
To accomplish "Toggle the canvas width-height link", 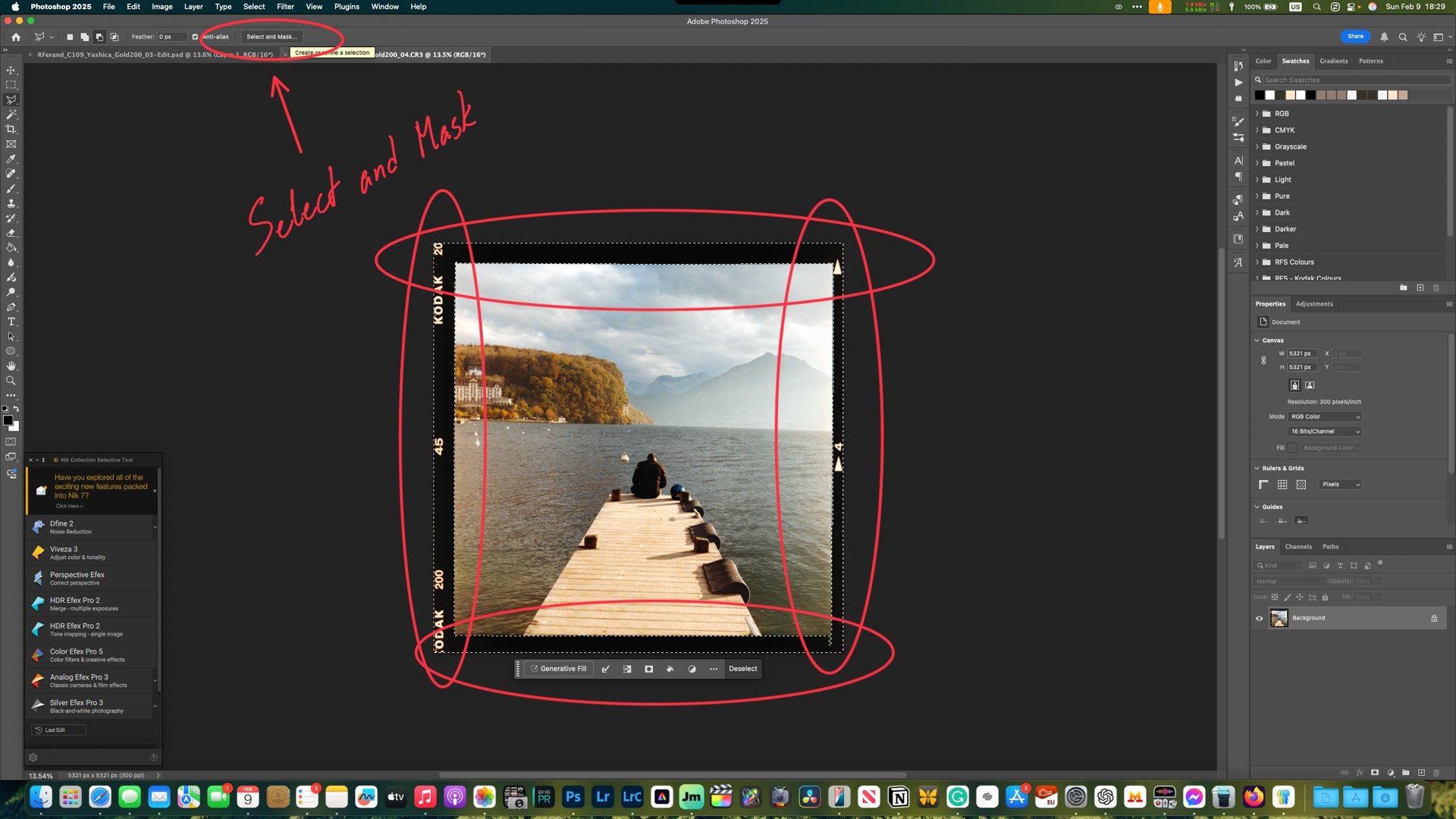I will [x=1263, y=360].
